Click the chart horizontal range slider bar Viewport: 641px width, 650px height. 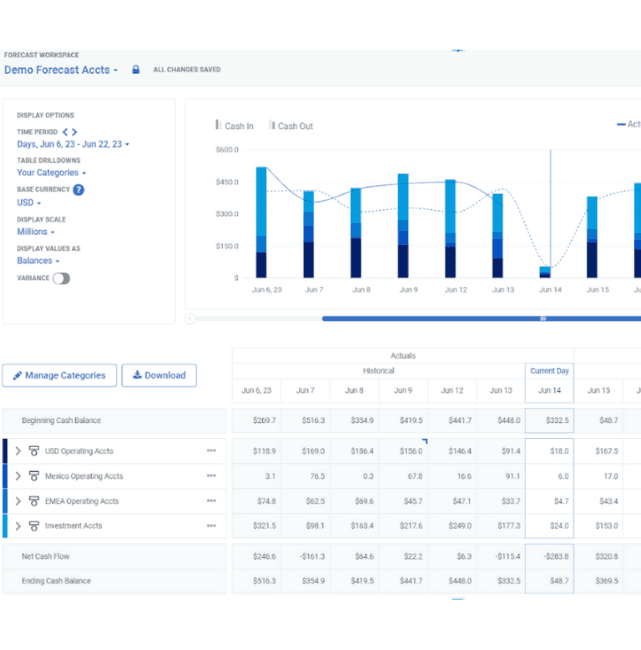(x=480, y=319)
